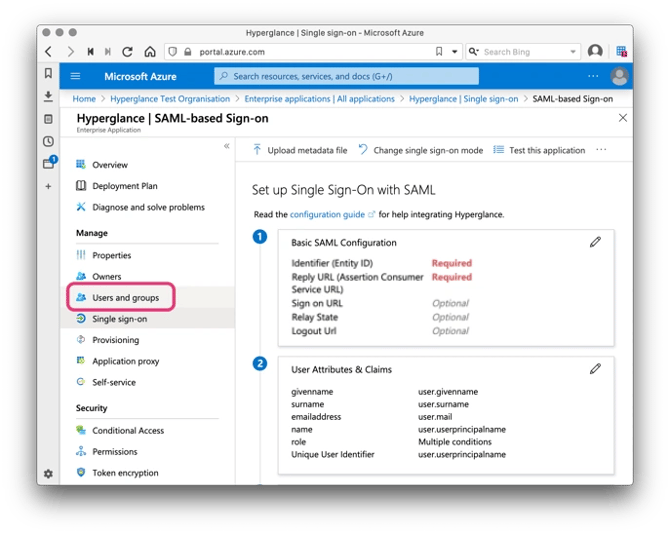This screenshot has width=670, height=534.
Task: Click the browser home icon
Action: tap(150, 51)
